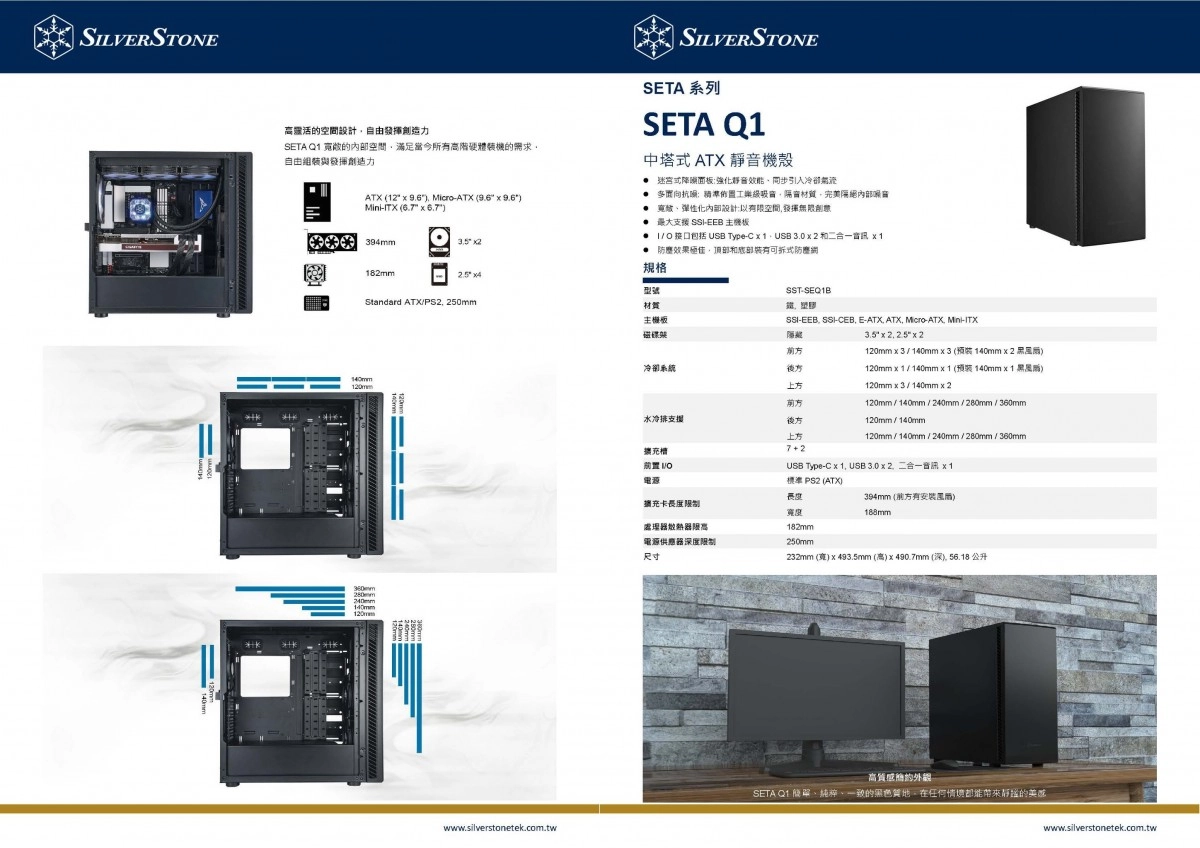The height and width of the screenshot is (848, 1200).
Task: Click the "前置 I/O" row label
Action: pyautogui.click(x=657, y=466)
